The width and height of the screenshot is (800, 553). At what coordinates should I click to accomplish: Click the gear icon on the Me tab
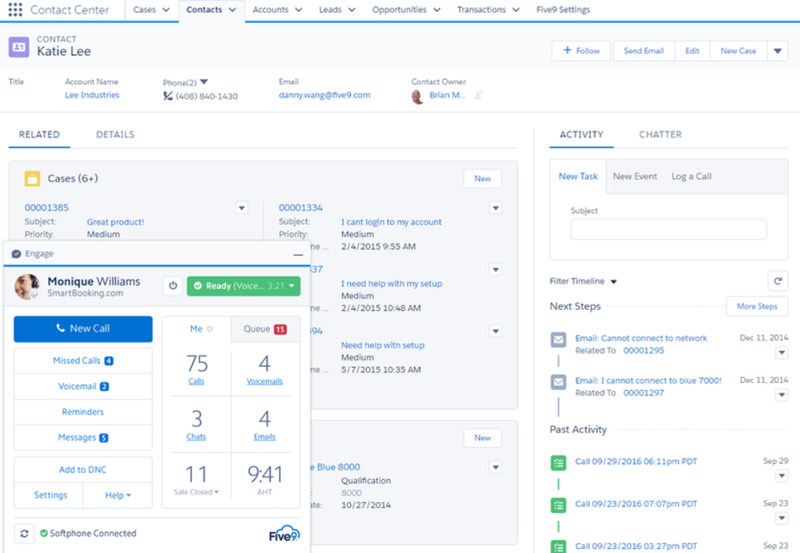click(209, 329)
